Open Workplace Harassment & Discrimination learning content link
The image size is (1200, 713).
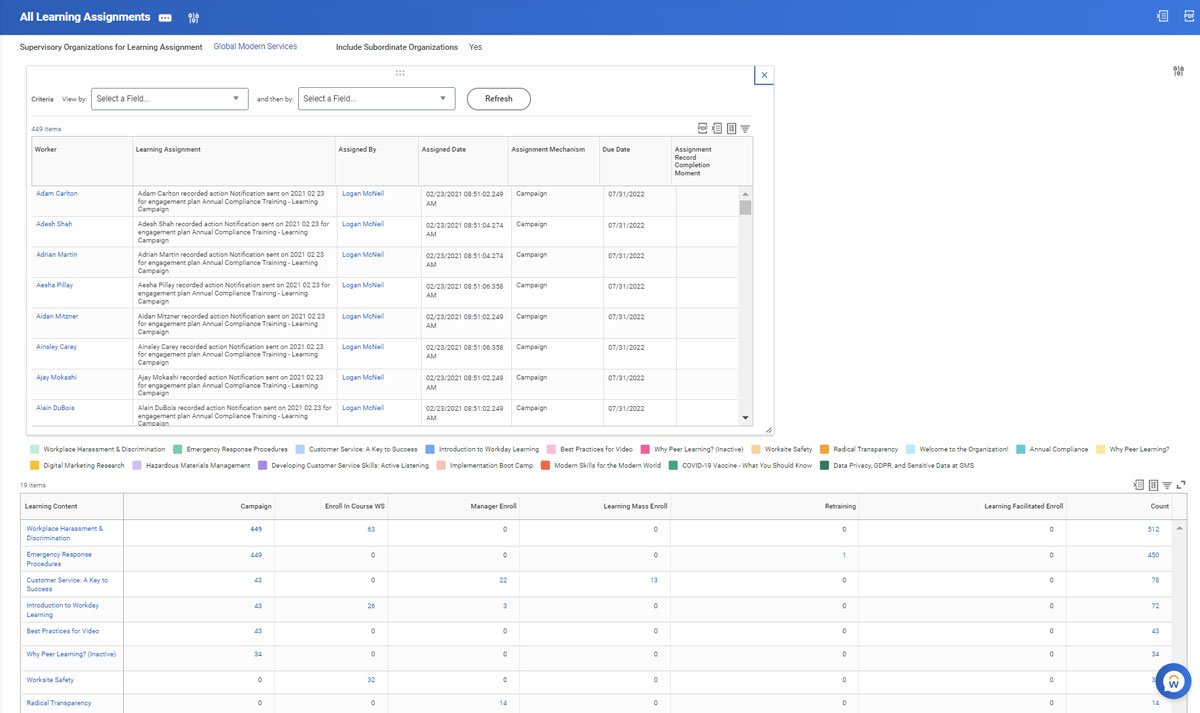[x=66, y=533]
